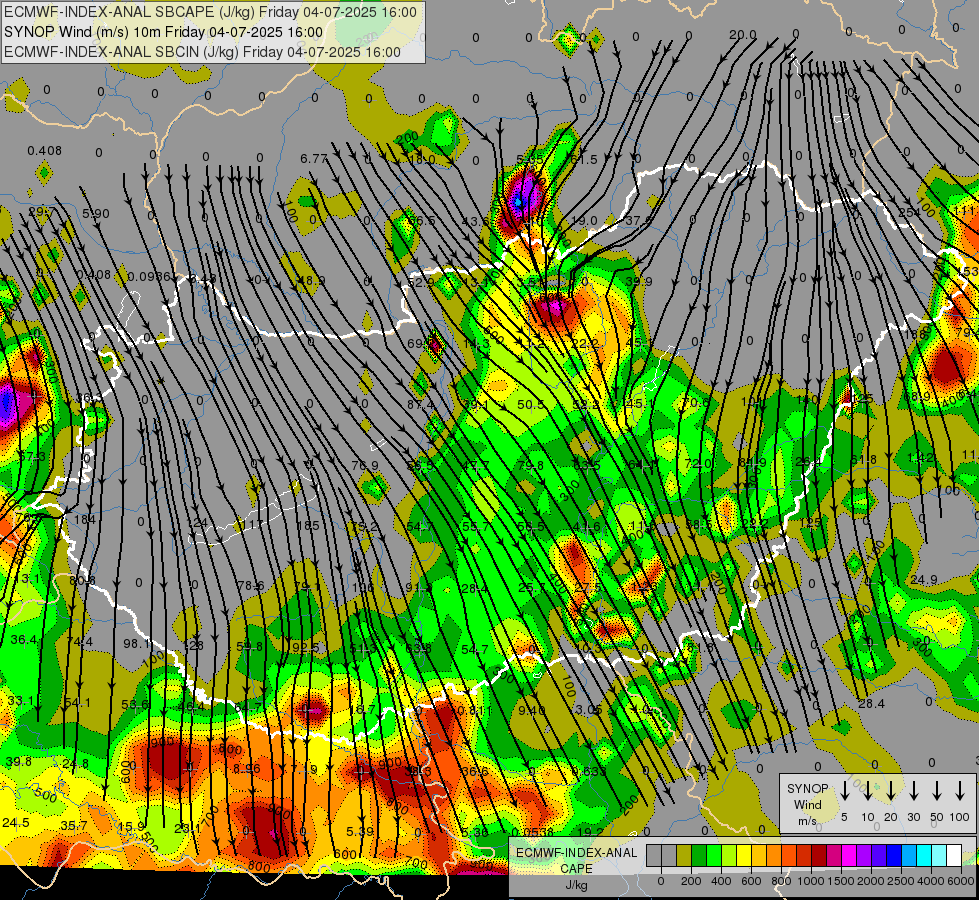Click the 92.5 value label
Image resolution: width=979 pixels, height=900 pixels.
pos(306,648)
